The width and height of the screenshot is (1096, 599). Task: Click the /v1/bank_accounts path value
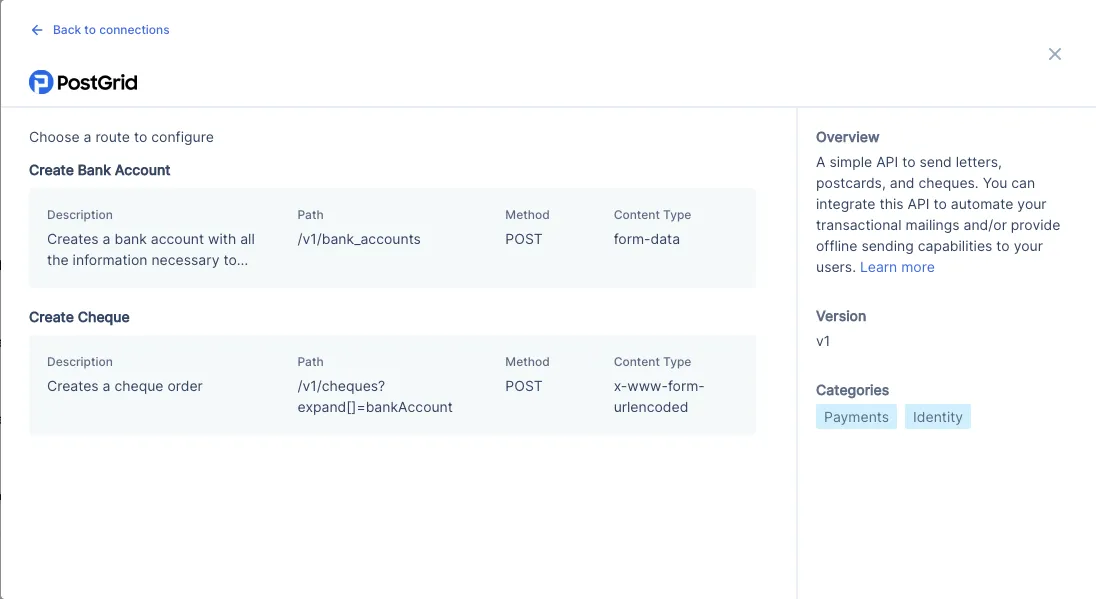(x=358, y=239)
